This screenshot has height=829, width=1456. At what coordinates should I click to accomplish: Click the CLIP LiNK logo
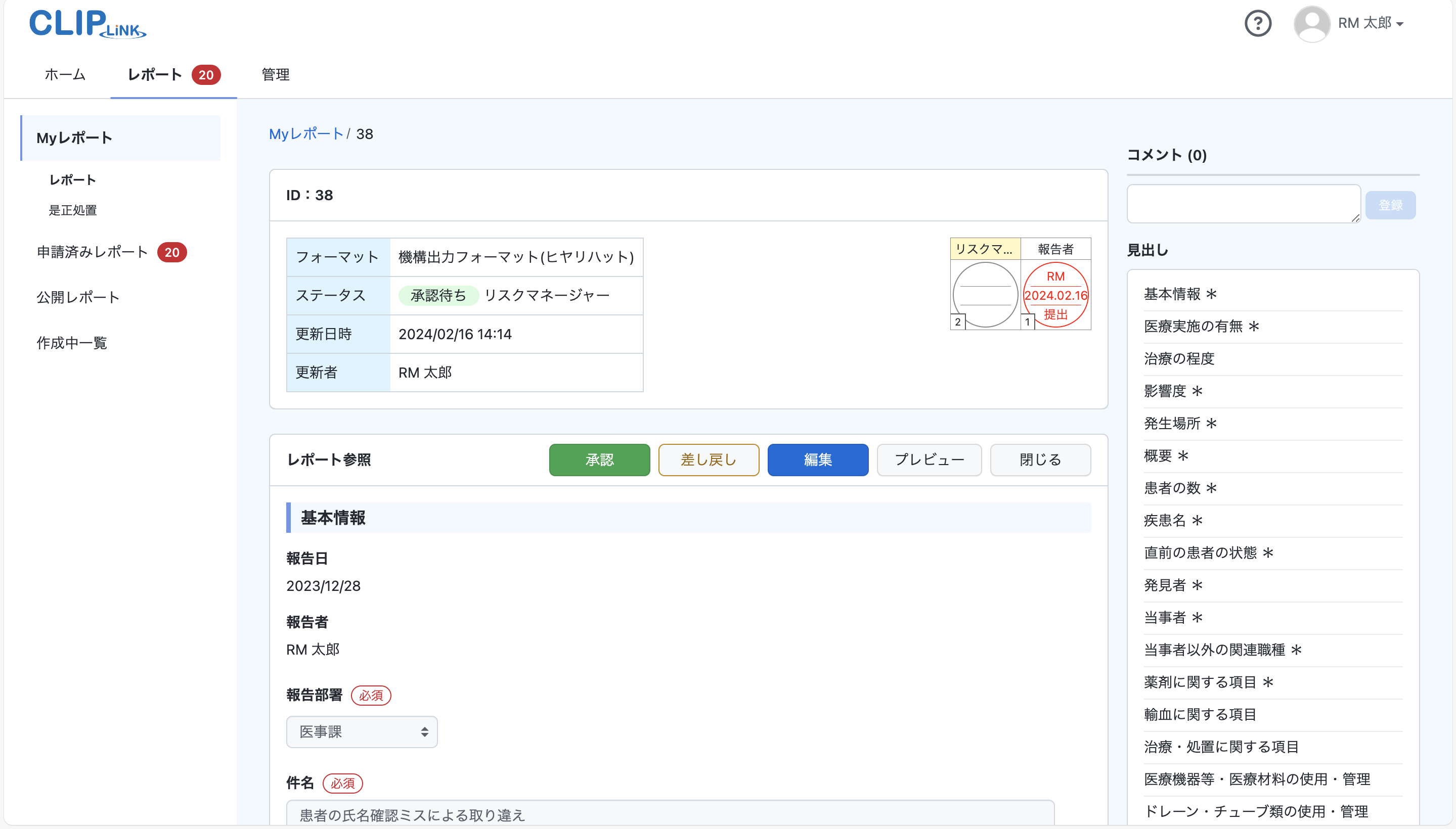[x=86, y=24]
